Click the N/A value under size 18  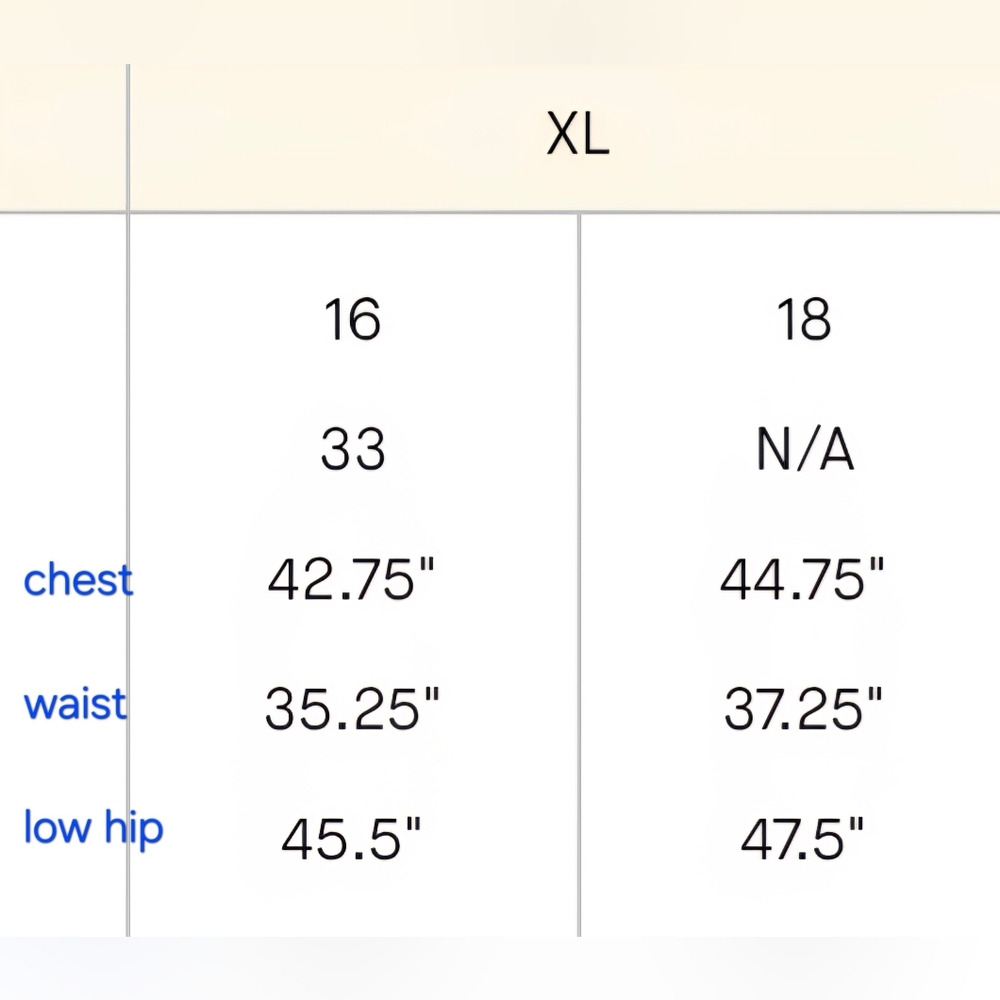click(804, 450)
